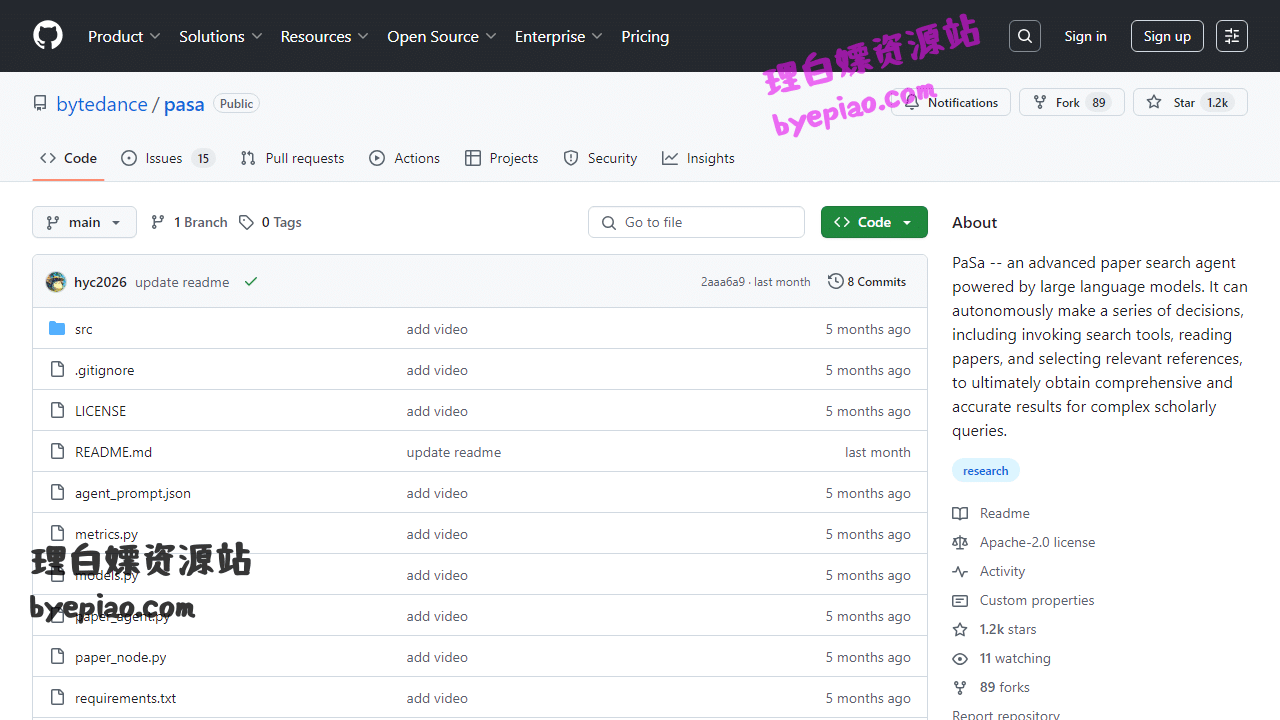This screenshot has width=1280, height=720.
Task: Open 8 Commits history
Action: point(867,282)
